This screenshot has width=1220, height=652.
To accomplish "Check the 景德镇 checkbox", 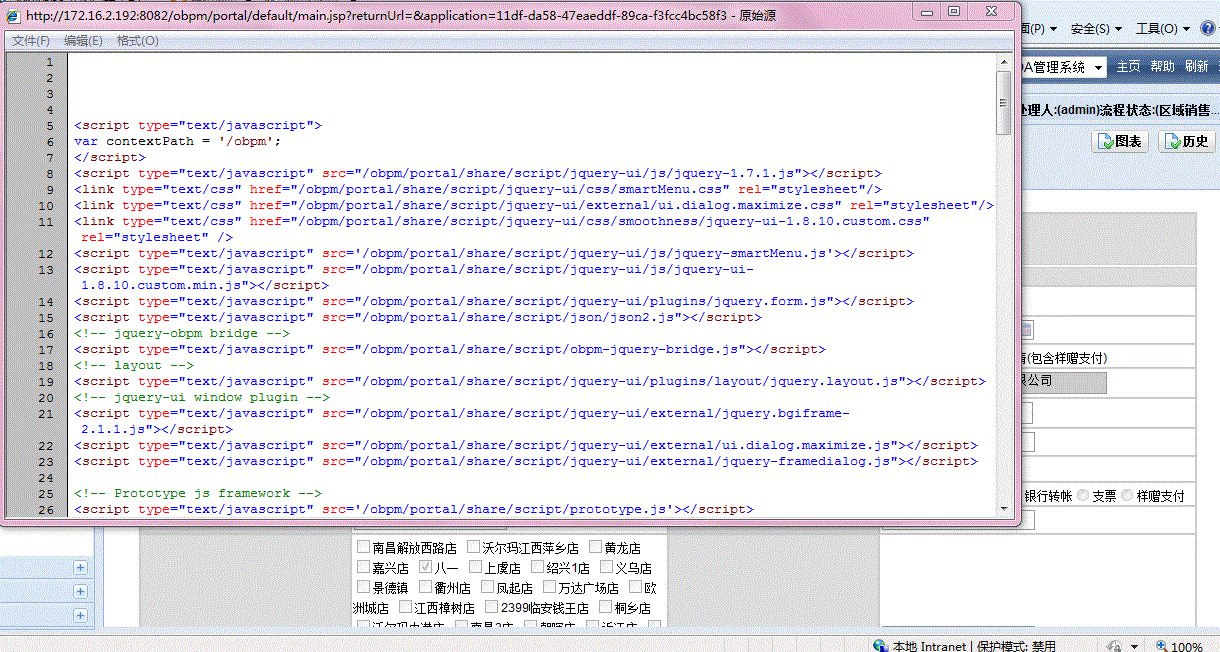I will pos(364,587).
